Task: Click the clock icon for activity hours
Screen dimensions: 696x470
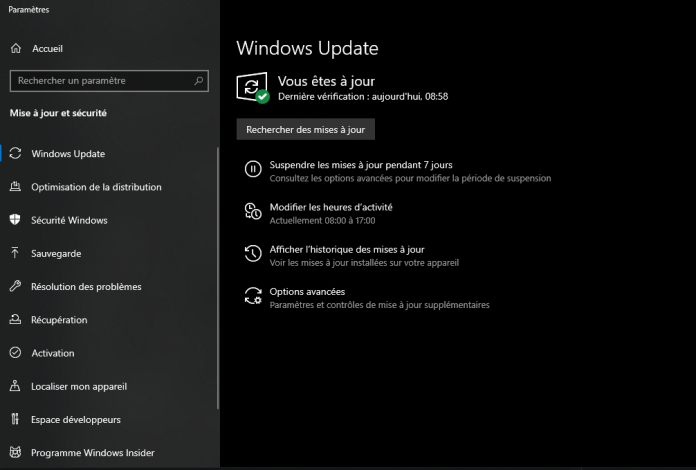Action: 253,212
